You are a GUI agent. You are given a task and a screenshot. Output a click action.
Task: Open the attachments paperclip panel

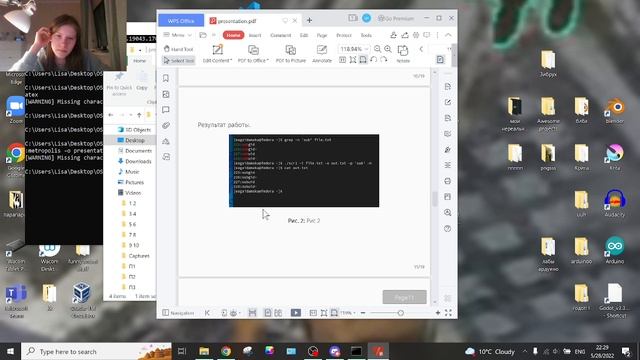point(166,125)
